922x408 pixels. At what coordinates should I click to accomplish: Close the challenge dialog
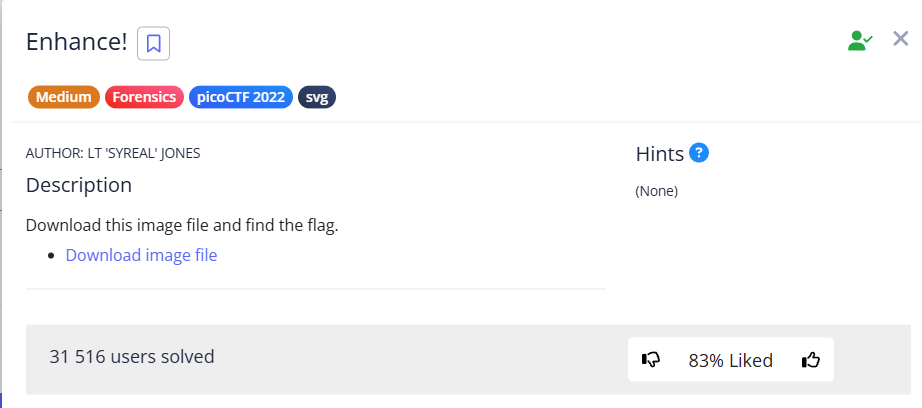tap(900, 39)
